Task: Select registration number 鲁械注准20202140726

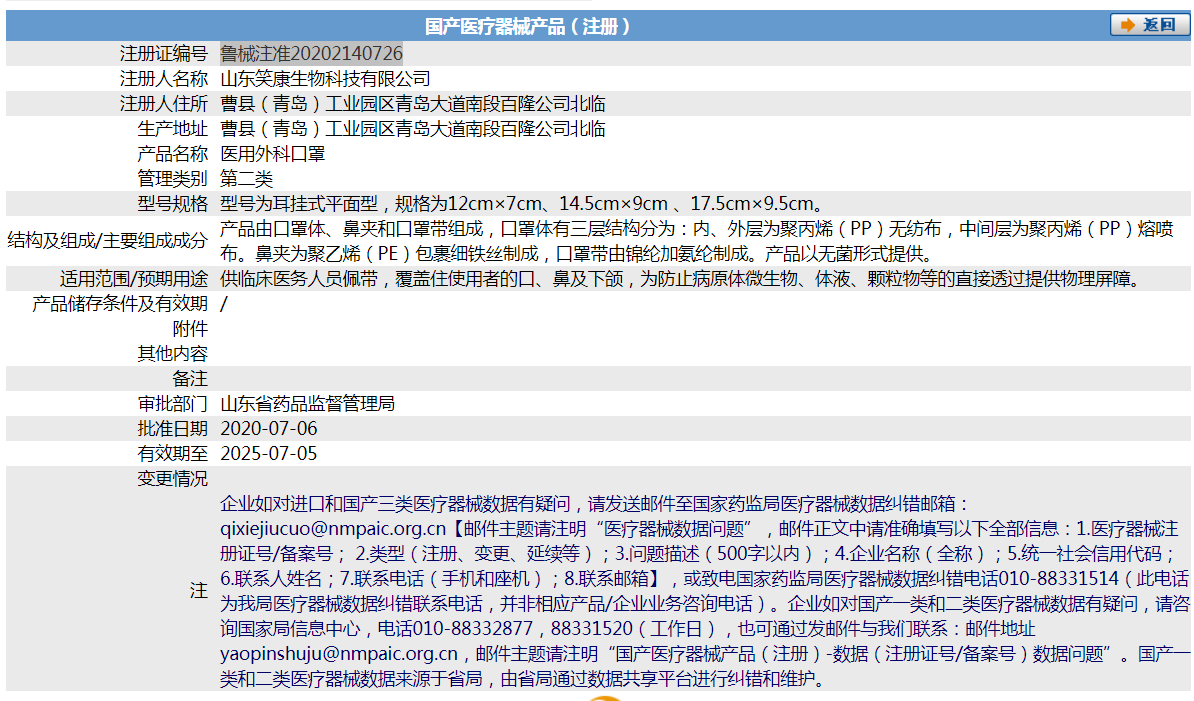Action: [x=311, y=53]
